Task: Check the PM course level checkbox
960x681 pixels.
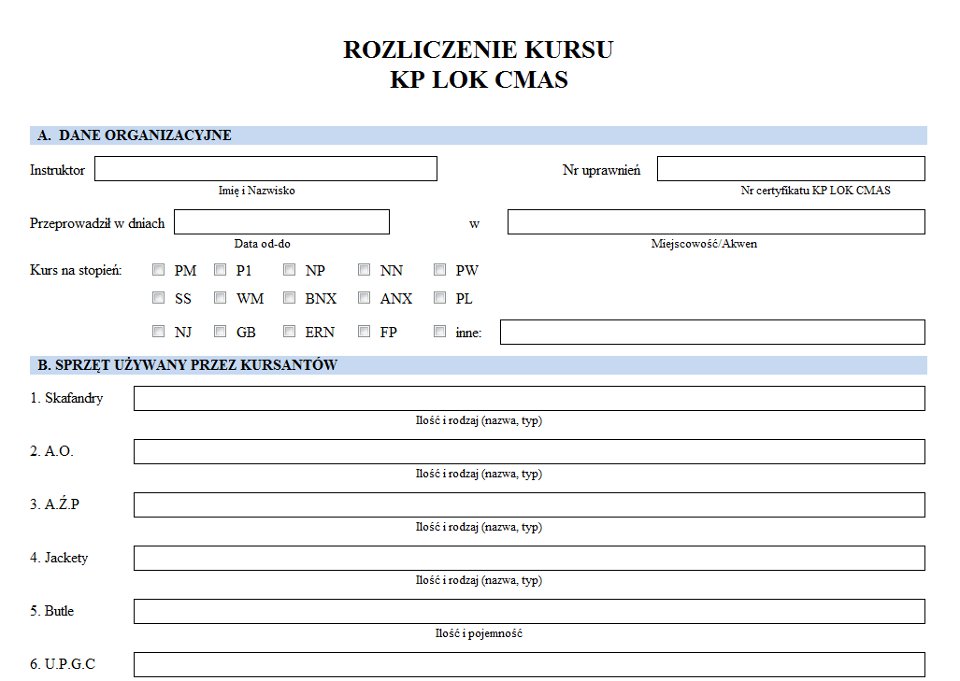Action: [158, 270]
